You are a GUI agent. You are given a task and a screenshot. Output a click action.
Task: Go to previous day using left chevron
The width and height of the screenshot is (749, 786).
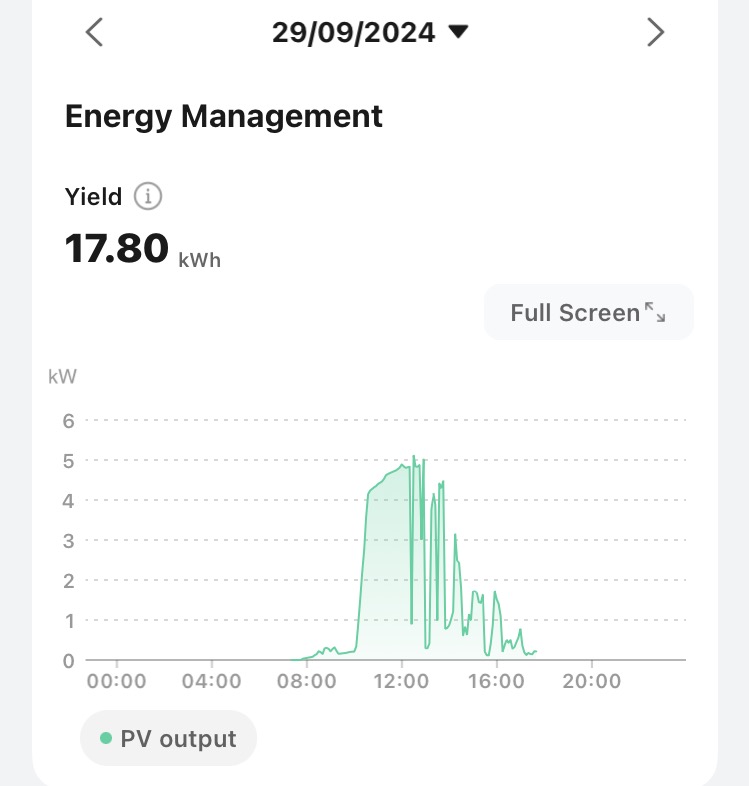pyautogui.click(x=94, y=33)
